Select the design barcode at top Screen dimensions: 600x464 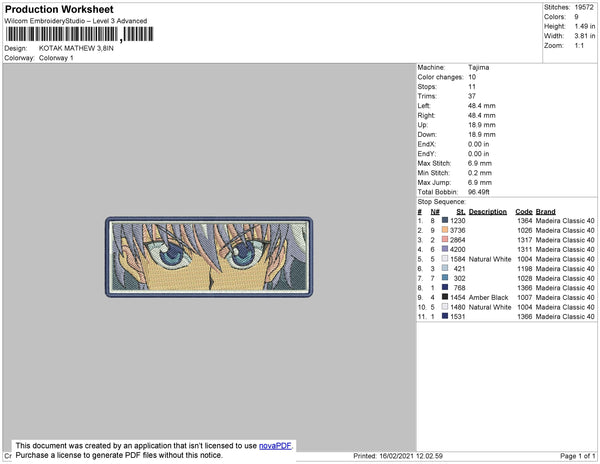click(x=80, y=34)
